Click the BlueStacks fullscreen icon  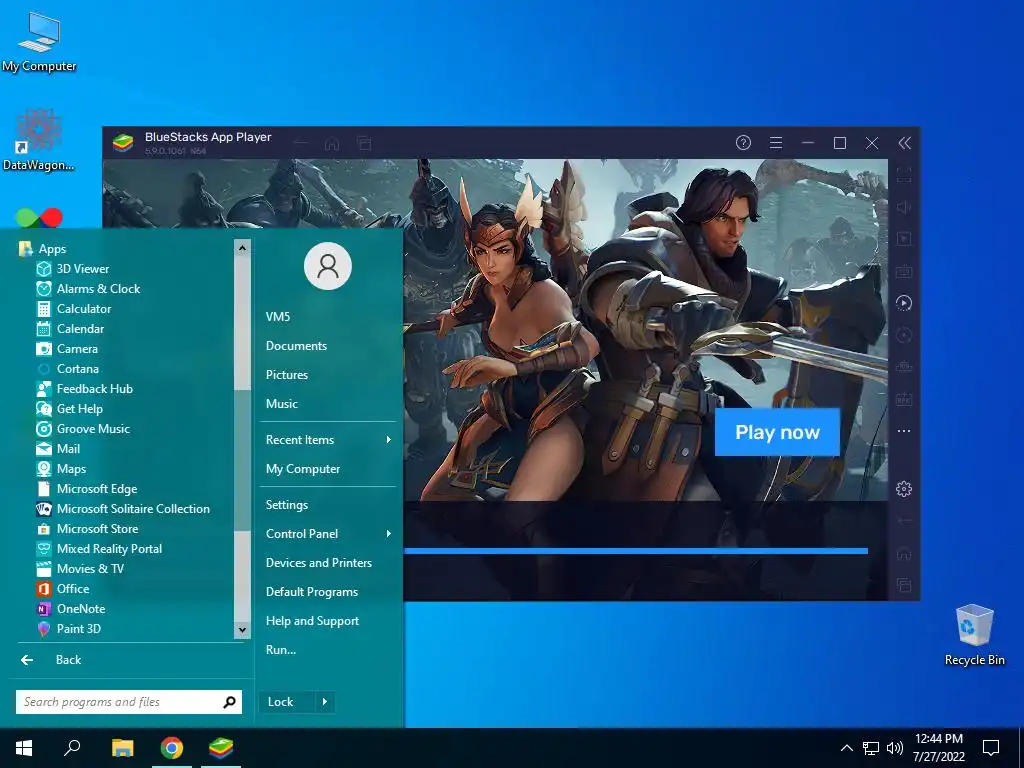[x=904, y=175]
